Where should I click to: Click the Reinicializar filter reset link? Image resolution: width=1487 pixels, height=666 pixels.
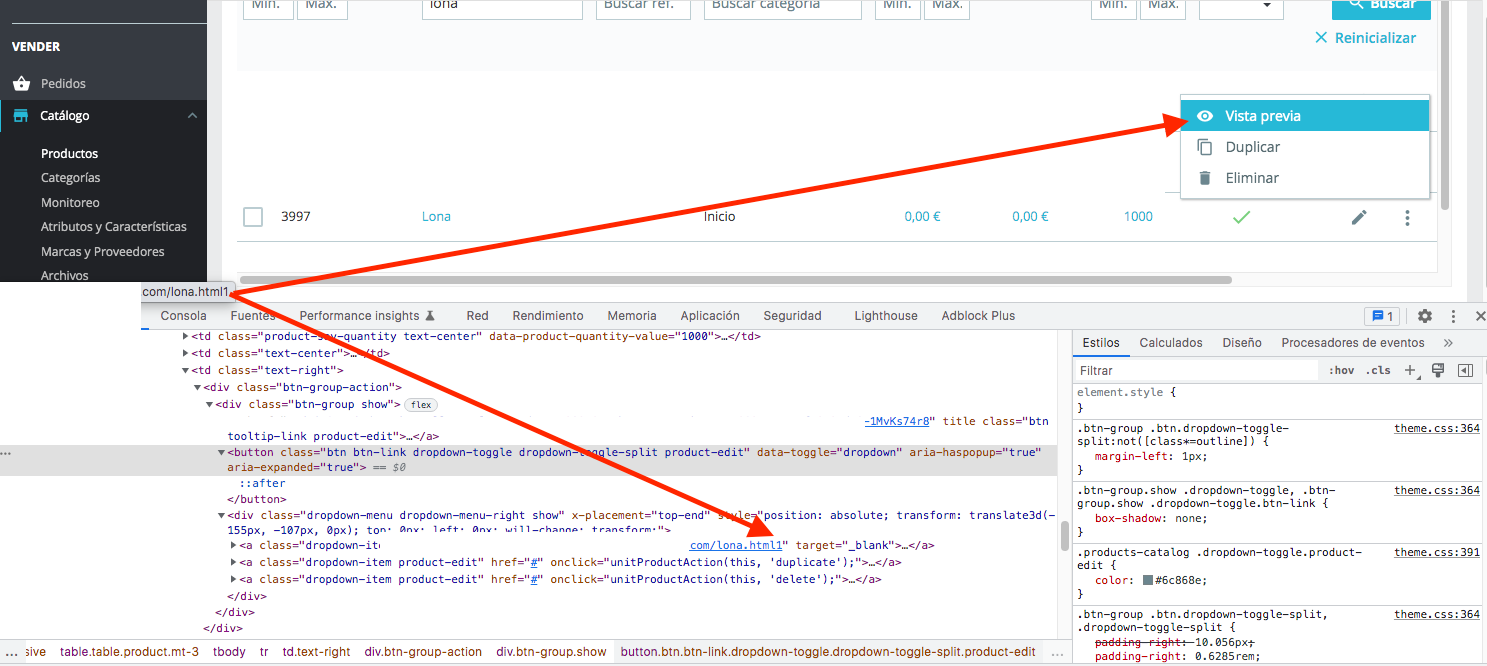1376,38
